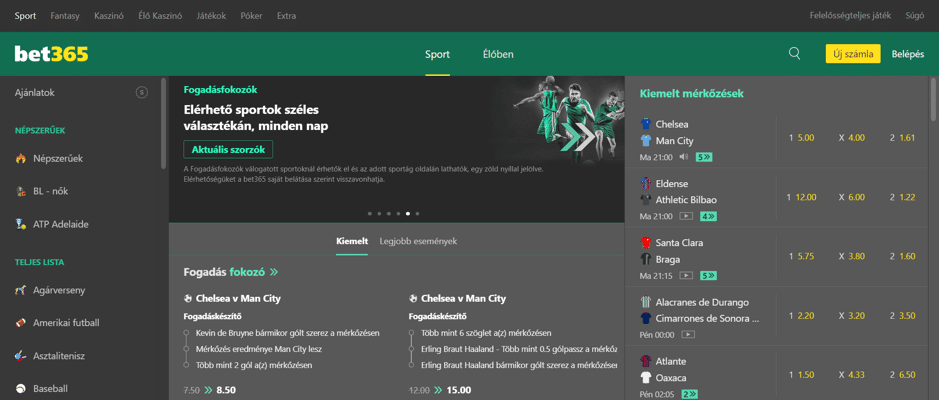Select the last carousel dot indicator
This screenshot has height=400, width=939.
point(417,213)
